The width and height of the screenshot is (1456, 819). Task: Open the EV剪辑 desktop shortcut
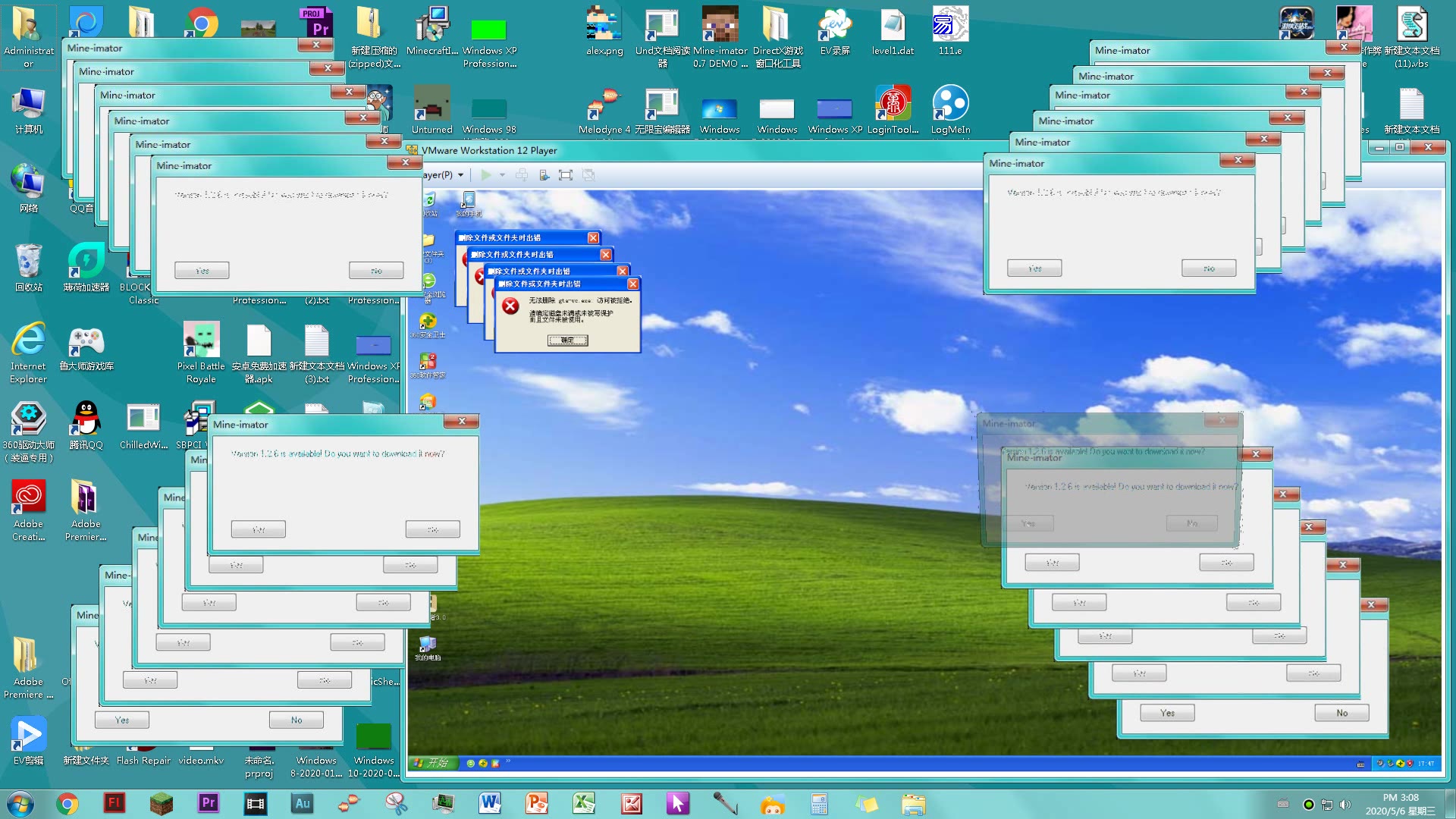coord(28,740)
